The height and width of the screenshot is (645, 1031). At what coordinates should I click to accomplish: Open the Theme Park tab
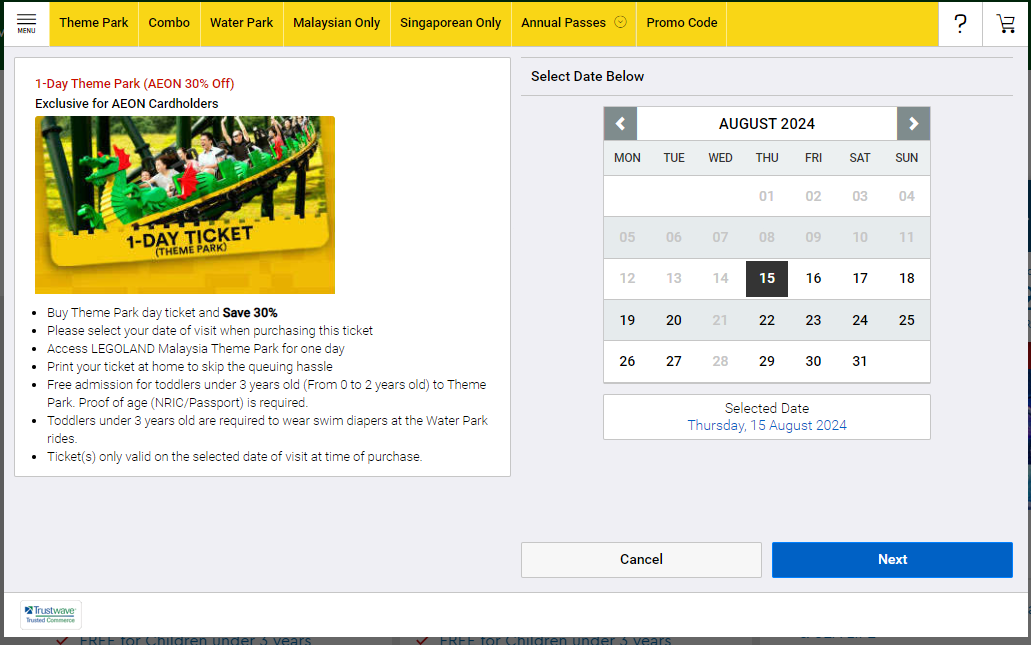[x=94, y=23]
